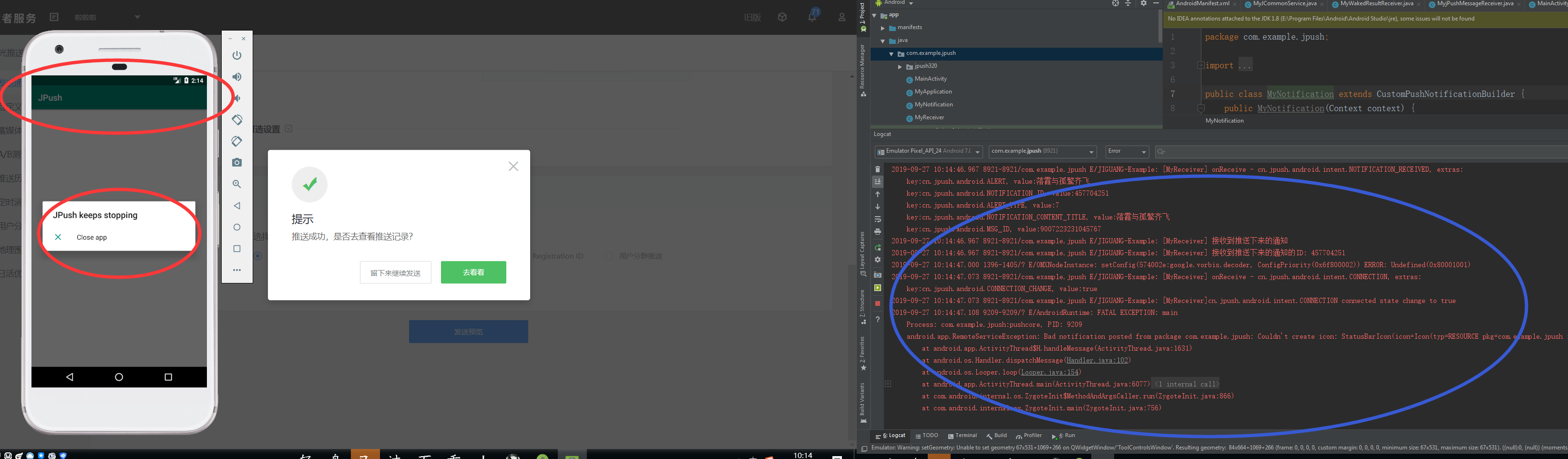Switch to MyjPushMessageReceiver.java tab
Viewport: 1568px width, 459px height.
pyautogui.click(x=1474, y=4)
